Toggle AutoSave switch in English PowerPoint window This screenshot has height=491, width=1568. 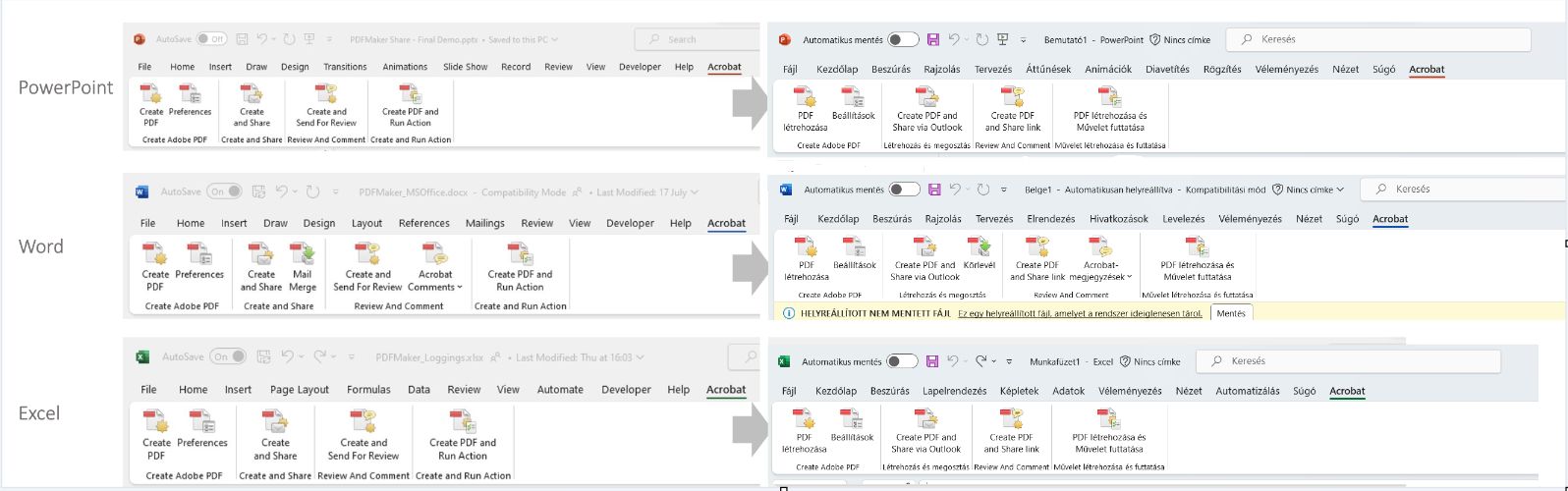(212, 39)
